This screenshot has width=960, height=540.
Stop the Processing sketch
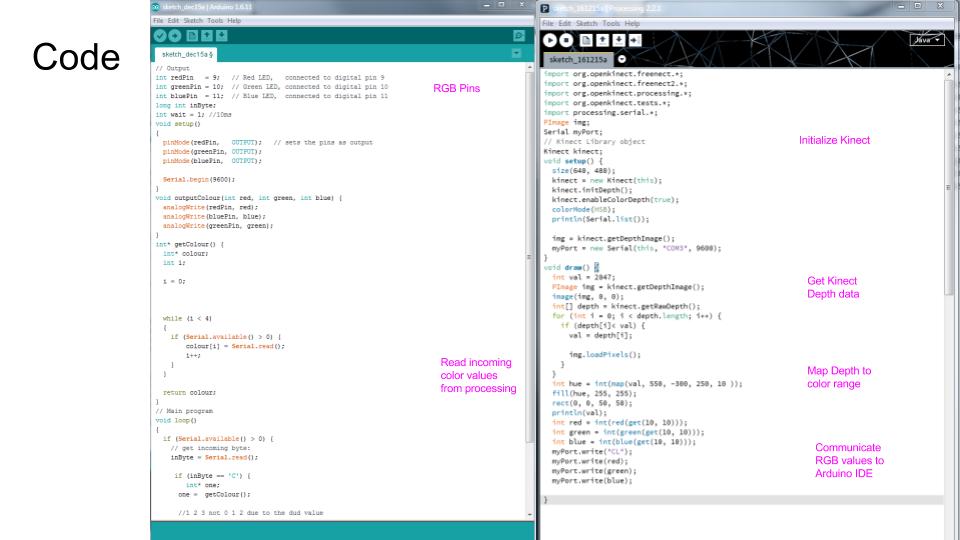pos(566,40)
